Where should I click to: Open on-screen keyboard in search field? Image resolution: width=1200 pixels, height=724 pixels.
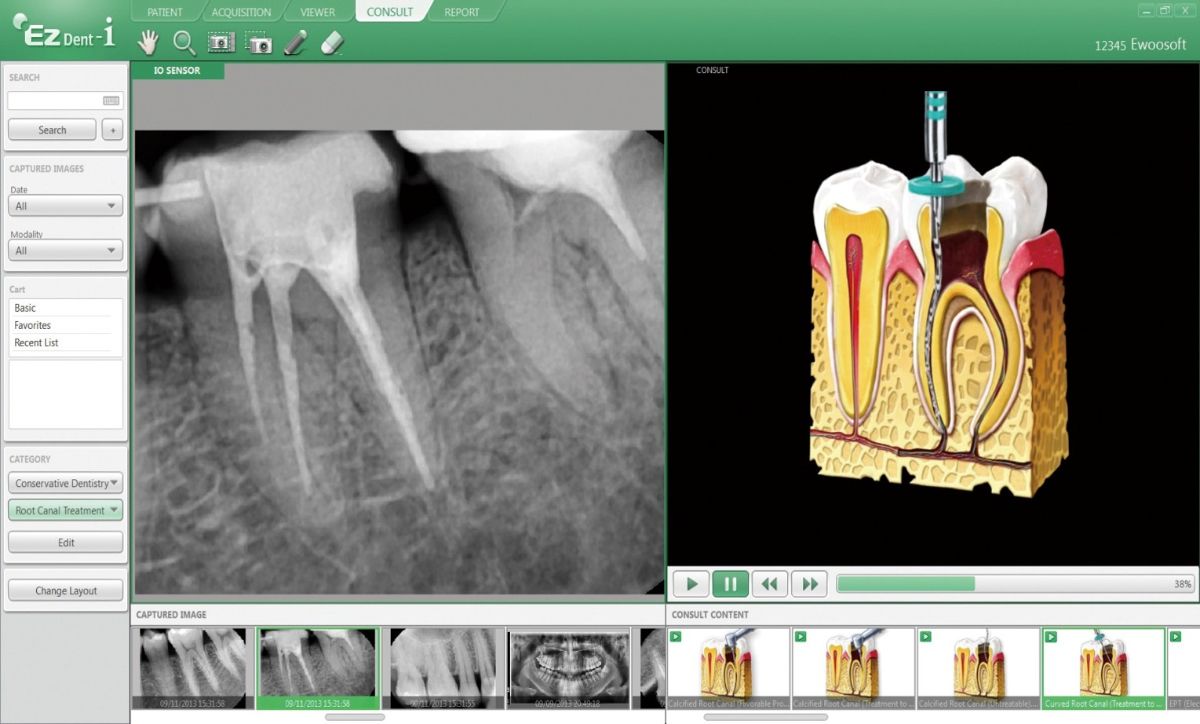pyautogui.click(x=111, y=101)
